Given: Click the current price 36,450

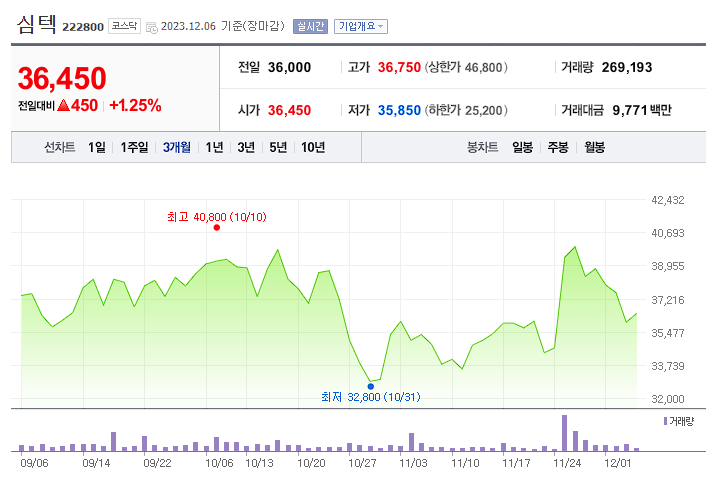Looking at the screenshot, I should click(62, 78).
